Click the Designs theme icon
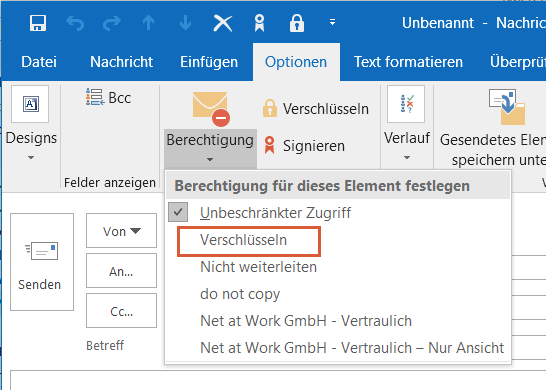 (30, 104)
